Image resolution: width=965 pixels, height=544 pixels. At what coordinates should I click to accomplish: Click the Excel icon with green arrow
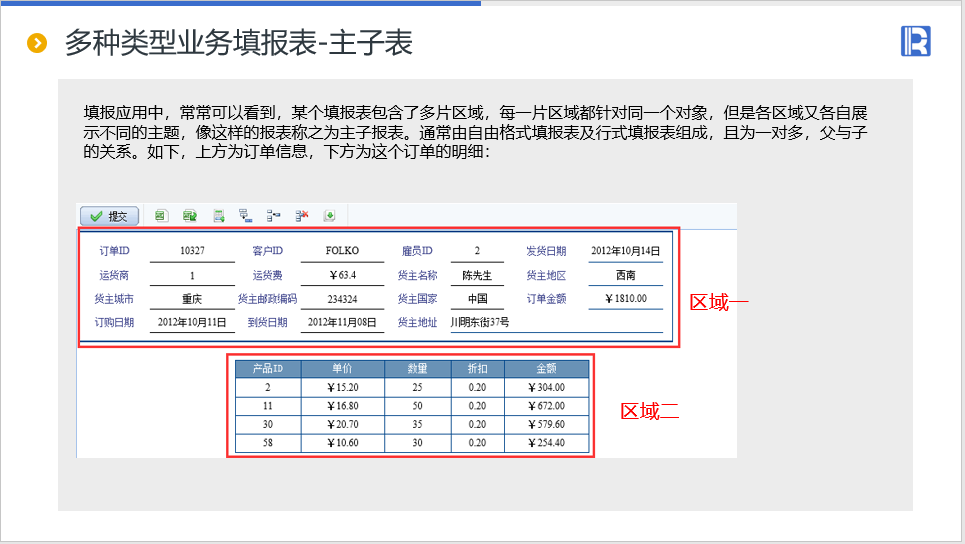tap(190, 215)
